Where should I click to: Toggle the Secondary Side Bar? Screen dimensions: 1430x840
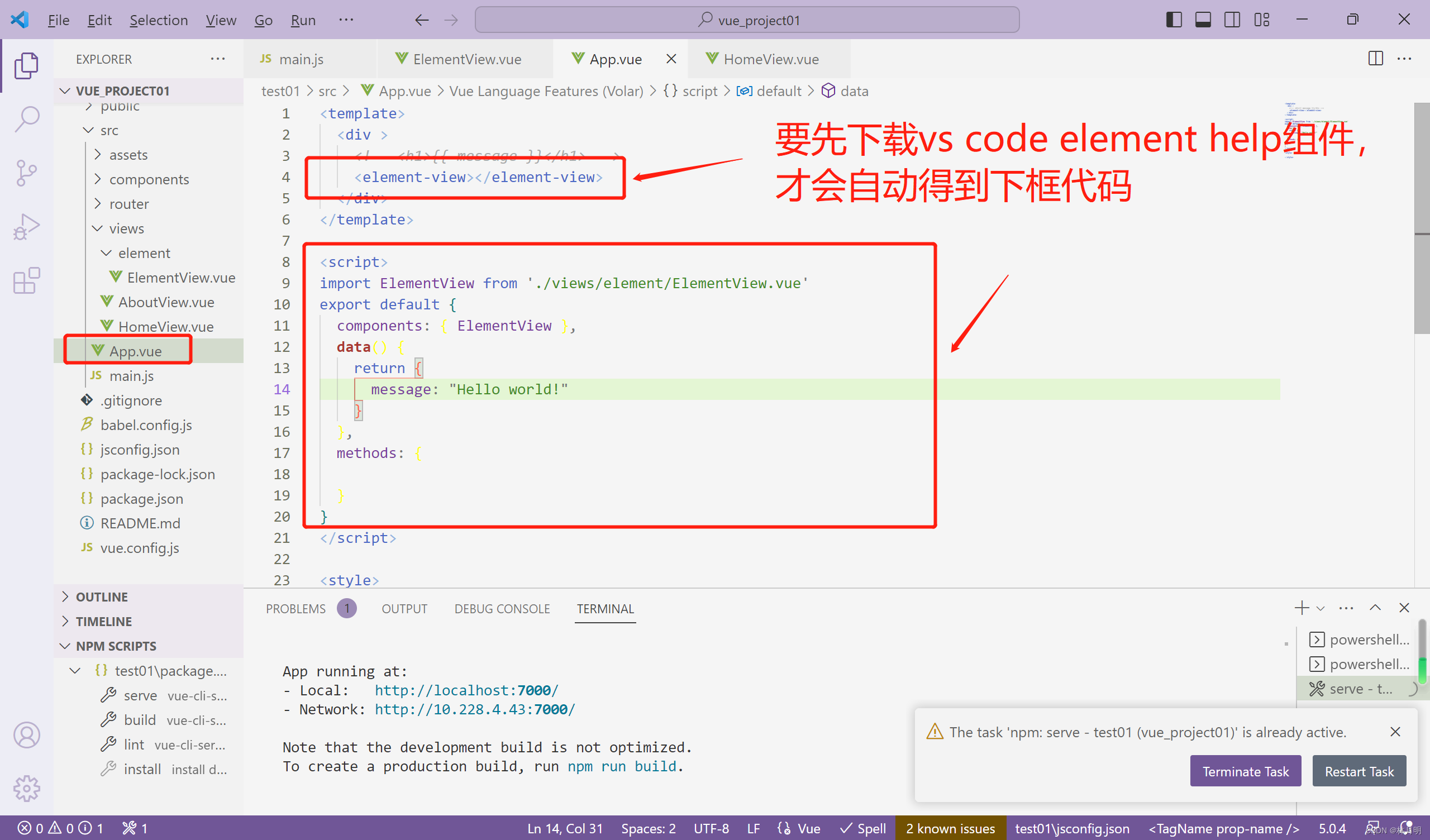pos(1231,19)
